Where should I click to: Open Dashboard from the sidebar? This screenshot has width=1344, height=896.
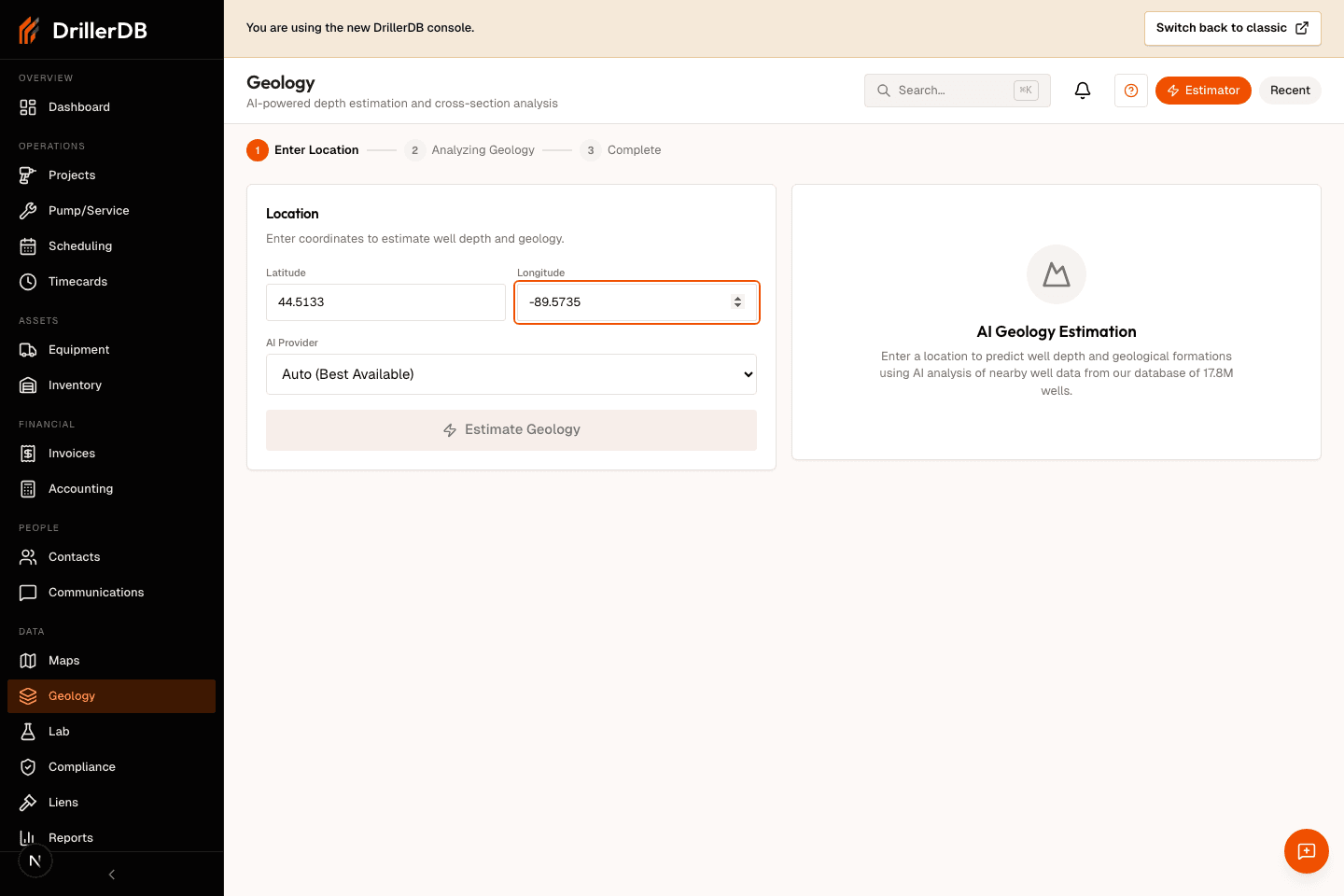(x=111, y=107)
